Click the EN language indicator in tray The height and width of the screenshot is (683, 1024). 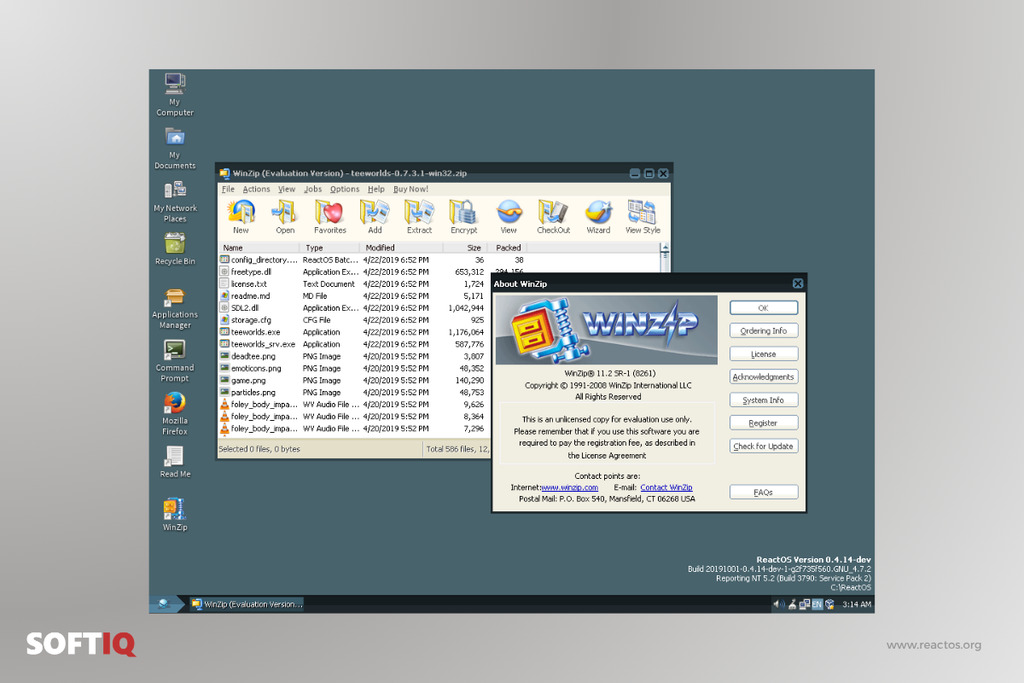coord(817,605)
